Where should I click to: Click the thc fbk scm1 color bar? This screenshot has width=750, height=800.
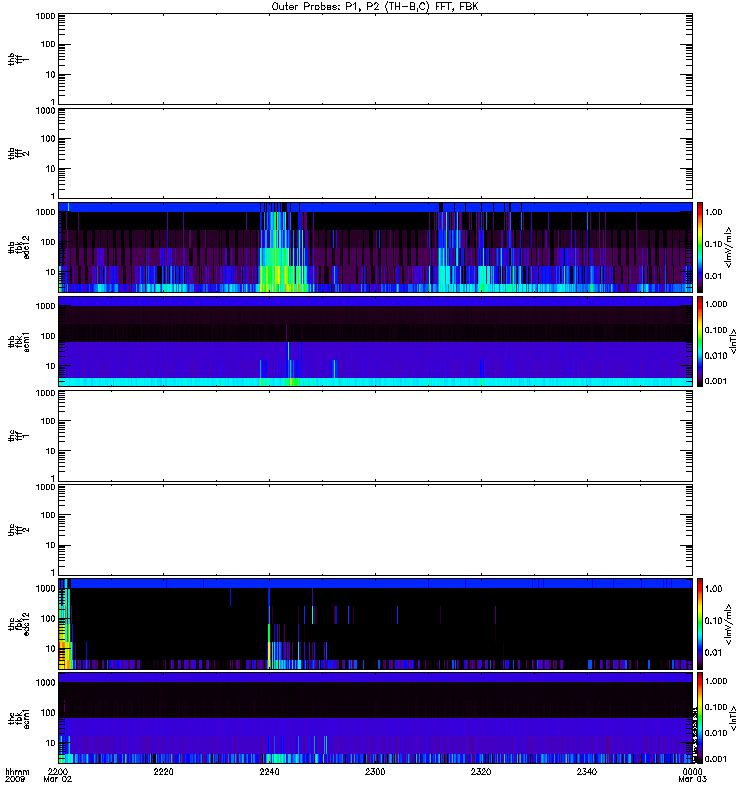click(700, 718)
